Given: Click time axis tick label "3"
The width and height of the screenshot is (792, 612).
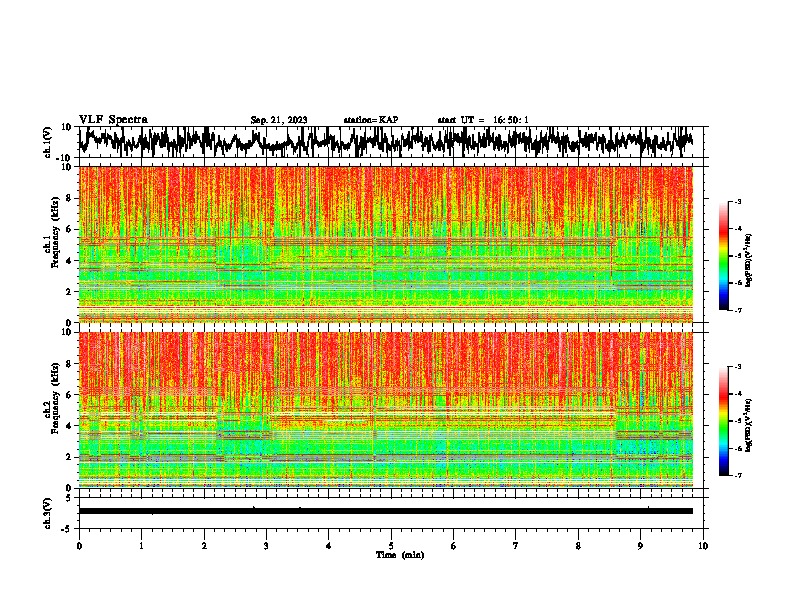Looking at the screenshot, I should tap(266, 545).
